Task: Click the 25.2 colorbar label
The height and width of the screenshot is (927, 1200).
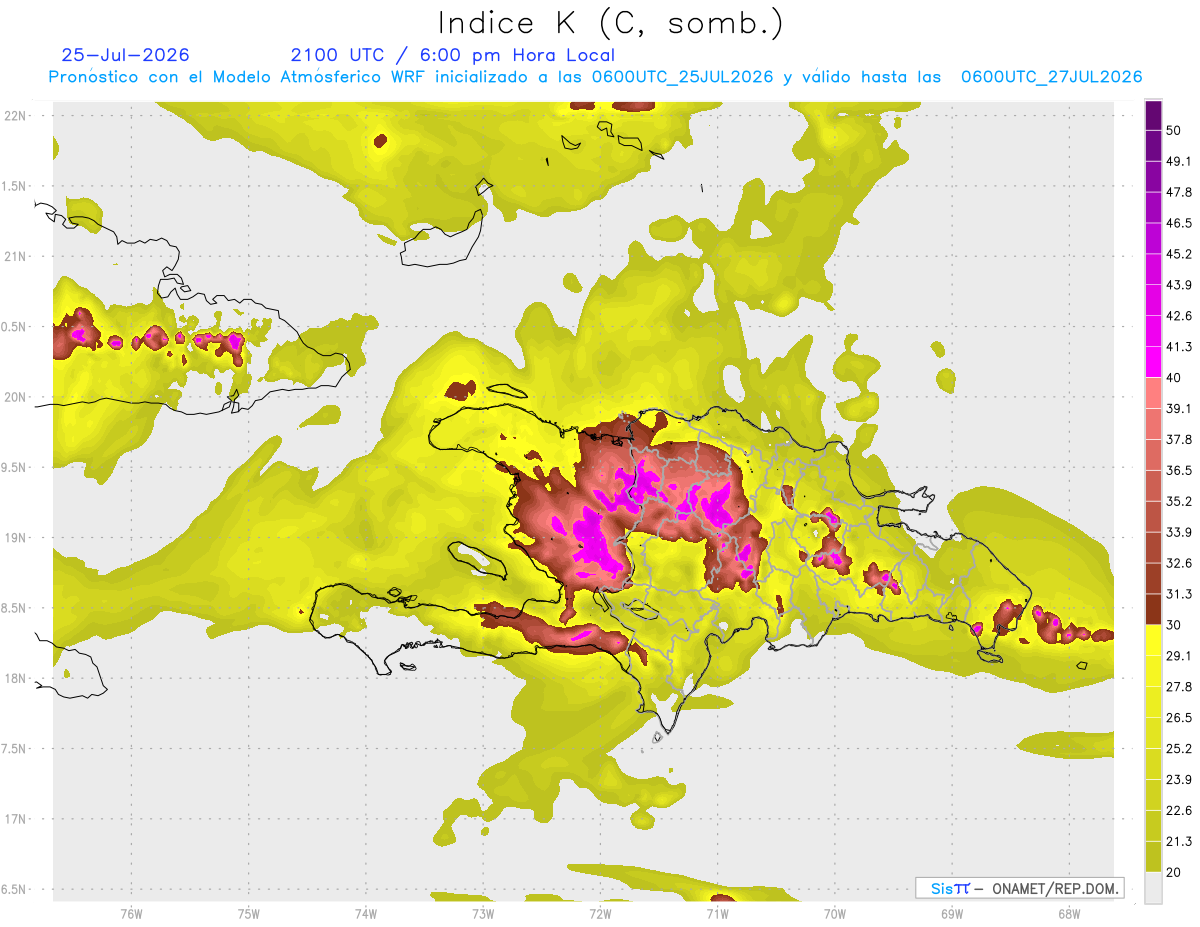Action: pyautogui.click(x=1179, y=749)
